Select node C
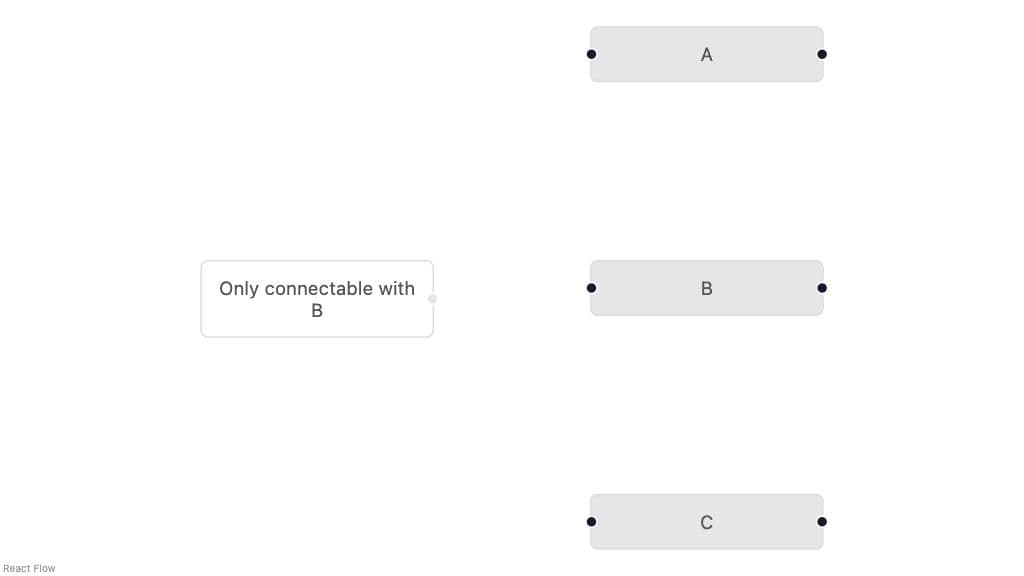The width and height of the screenshot is (1024, 576). point(707,522)
